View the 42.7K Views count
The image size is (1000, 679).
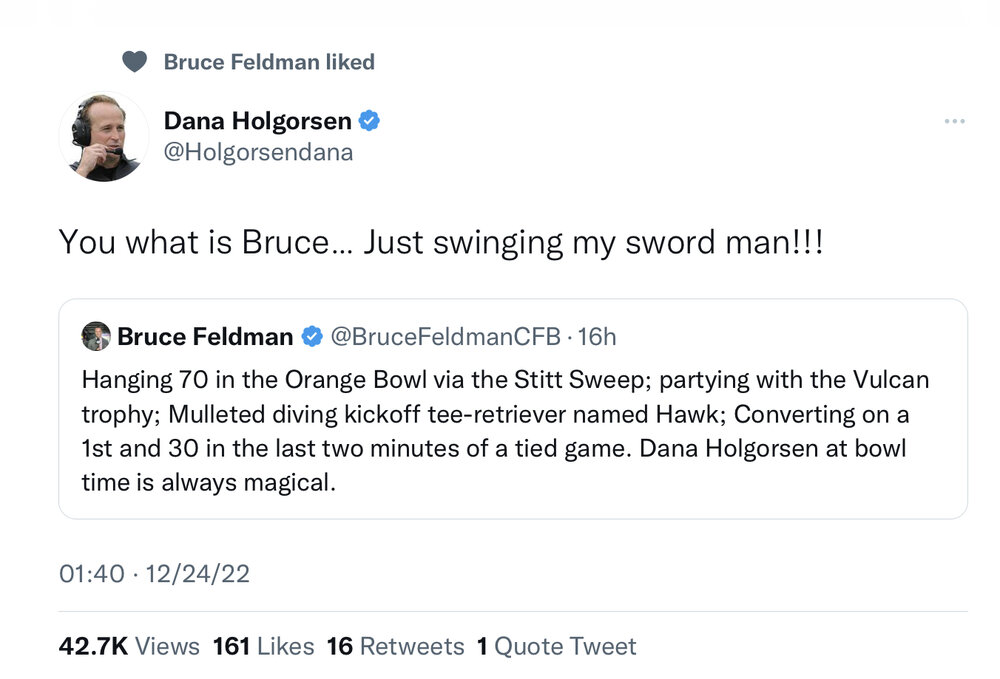(129, 647)
